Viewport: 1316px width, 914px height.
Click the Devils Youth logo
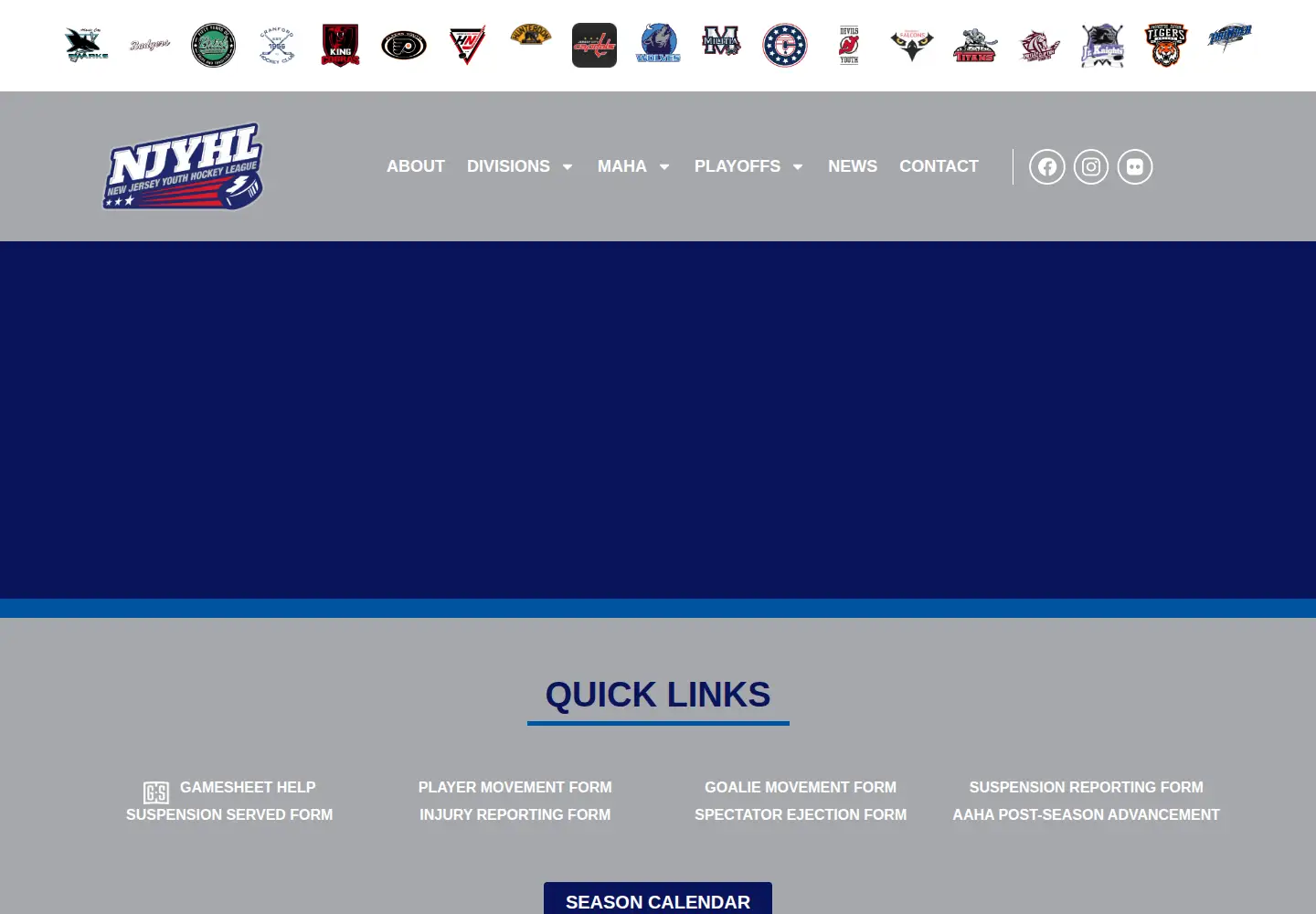[849, 45]
